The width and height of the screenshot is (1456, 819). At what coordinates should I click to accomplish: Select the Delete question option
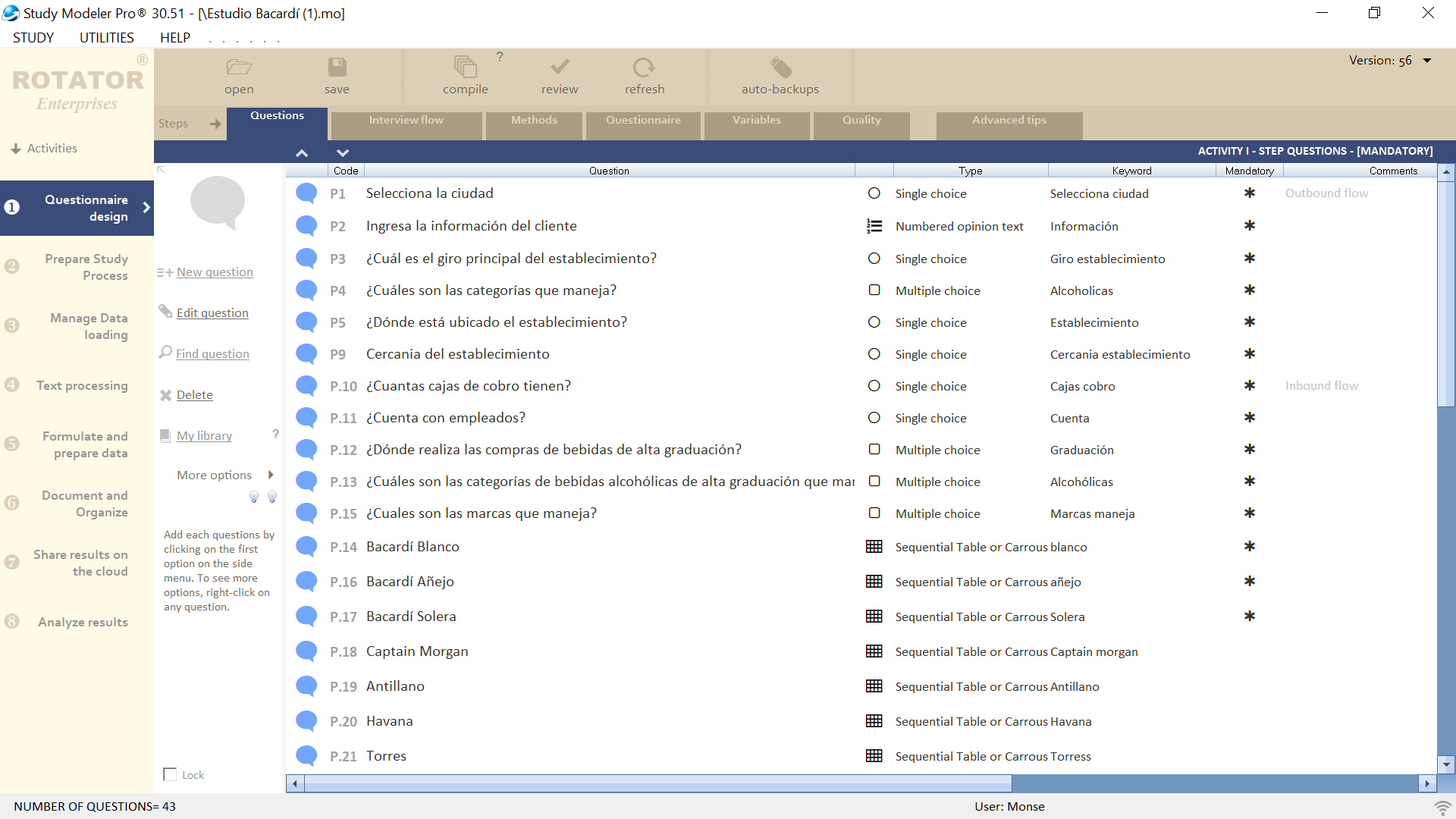(x=193, y=394)
